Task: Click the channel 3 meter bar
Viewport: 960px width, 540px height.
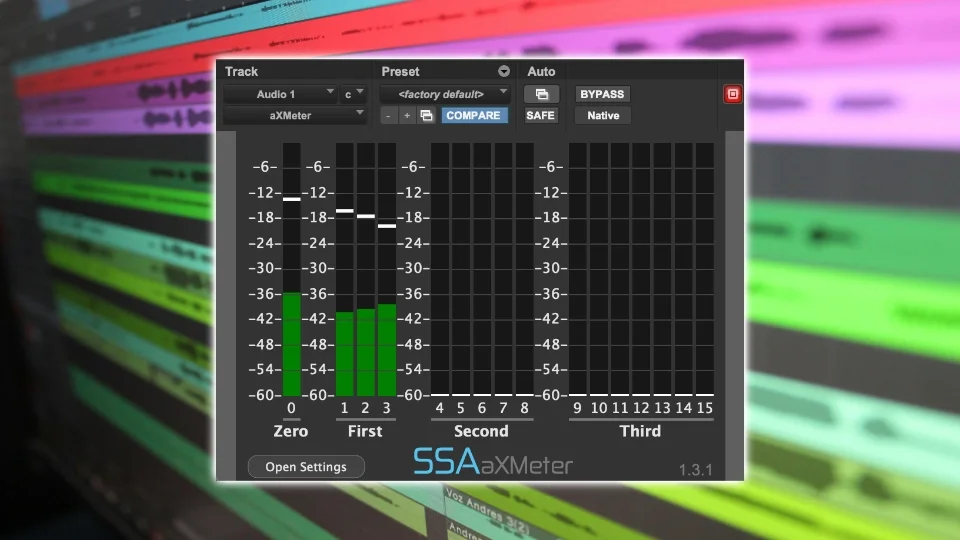Action: [x=387, y=269]
